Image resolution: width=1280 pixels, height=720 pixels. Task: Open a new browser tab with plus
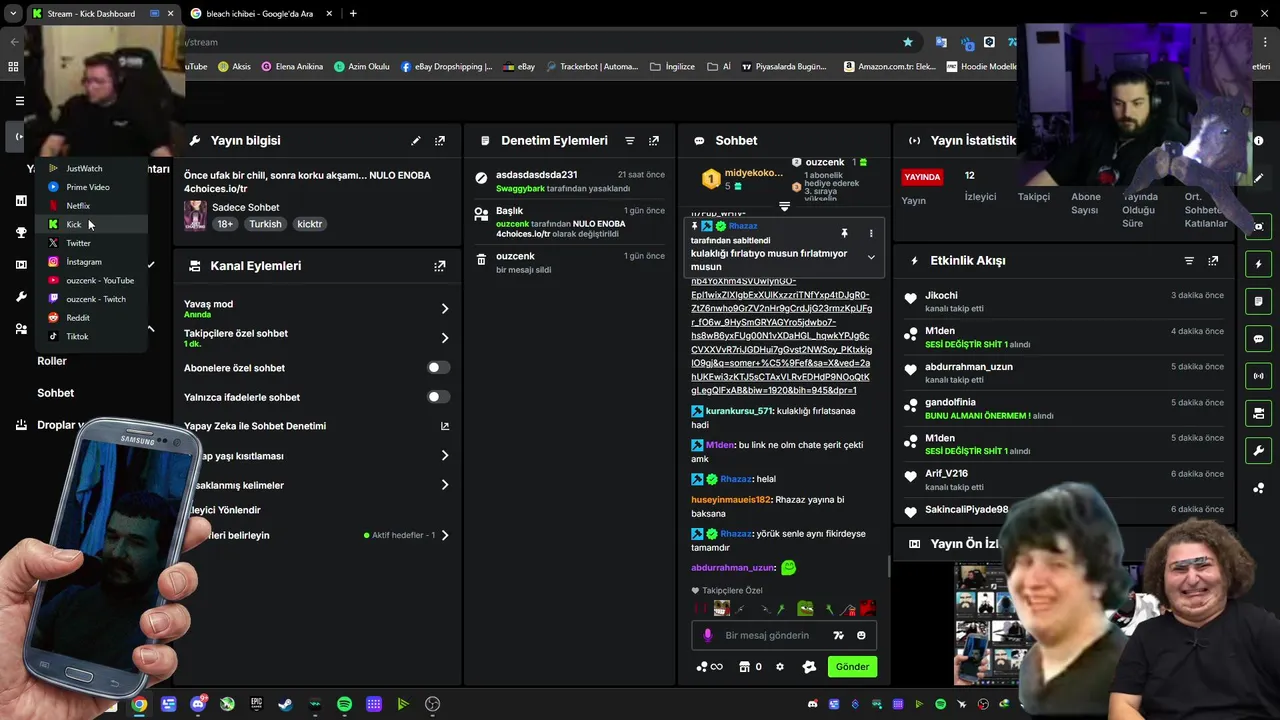coord(353,14)
